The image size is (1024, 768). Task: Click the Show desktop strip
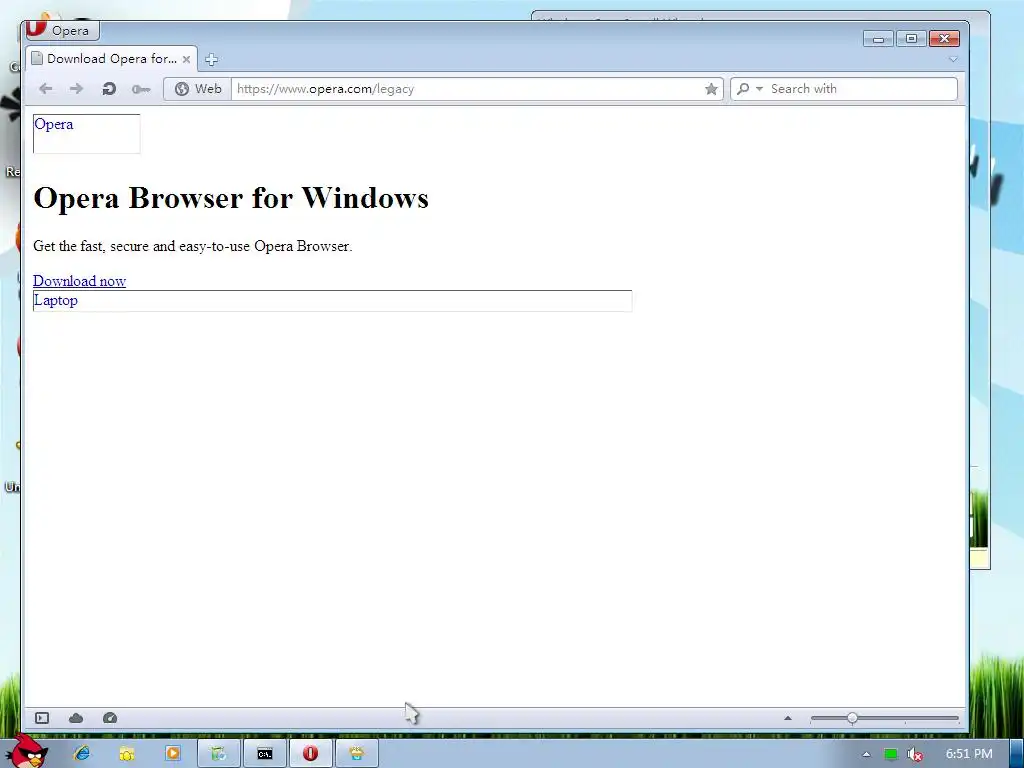tap(1016, 754)
